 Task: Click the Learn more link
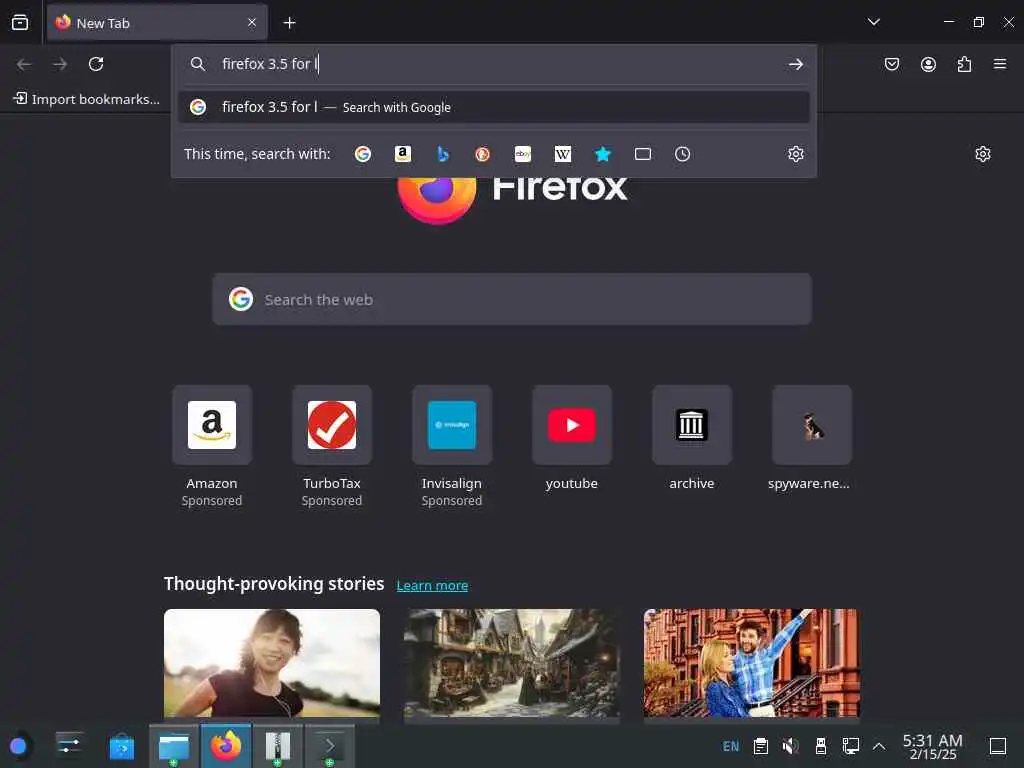(432, 585)
